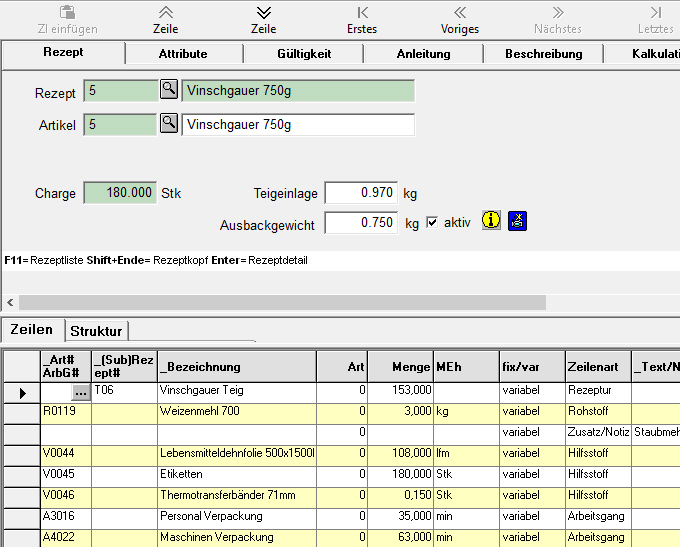This screenshot has height=547, width=680.
Task: Open Rezept search with the magnifier icon
Action: 169,89
